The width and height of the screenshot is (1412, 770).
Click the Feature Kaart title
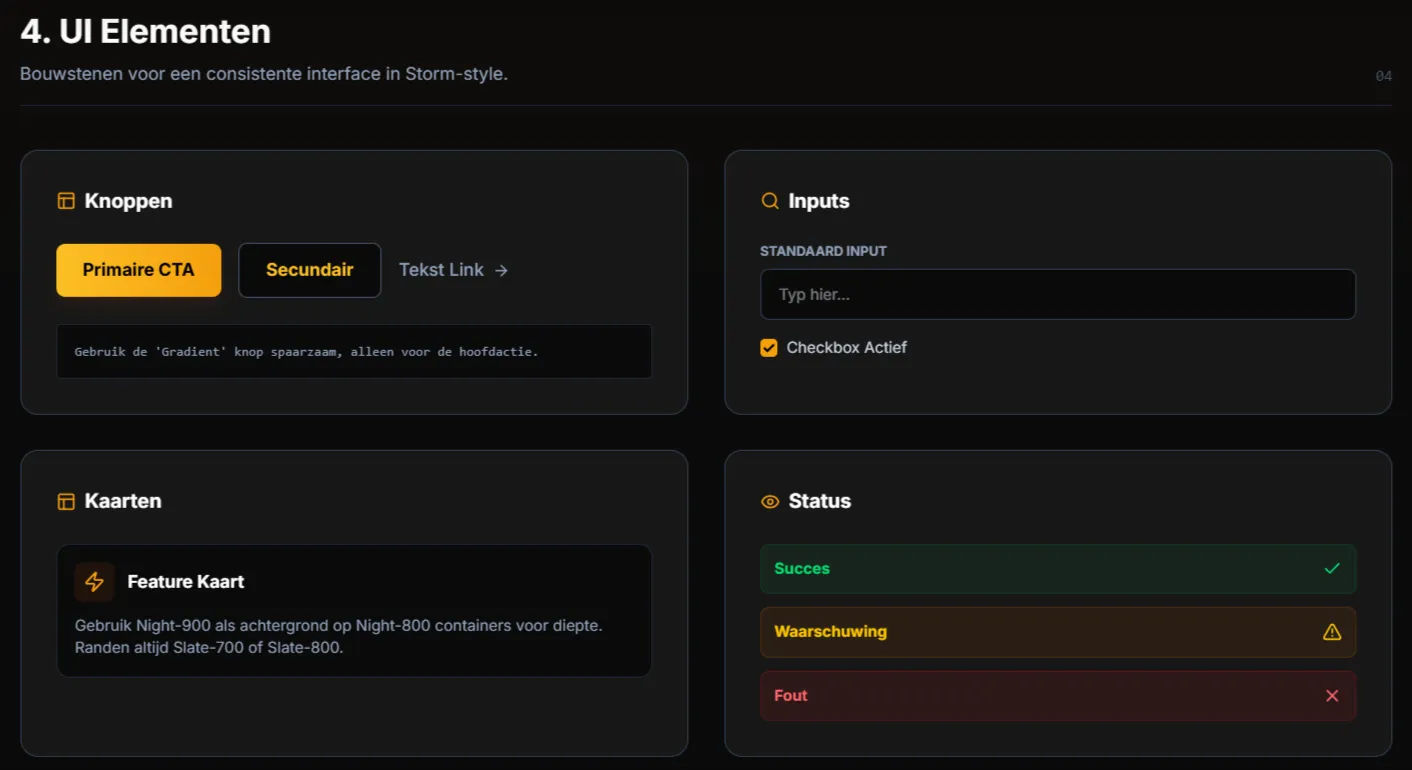pyautogui.click(x=186, y=582)
